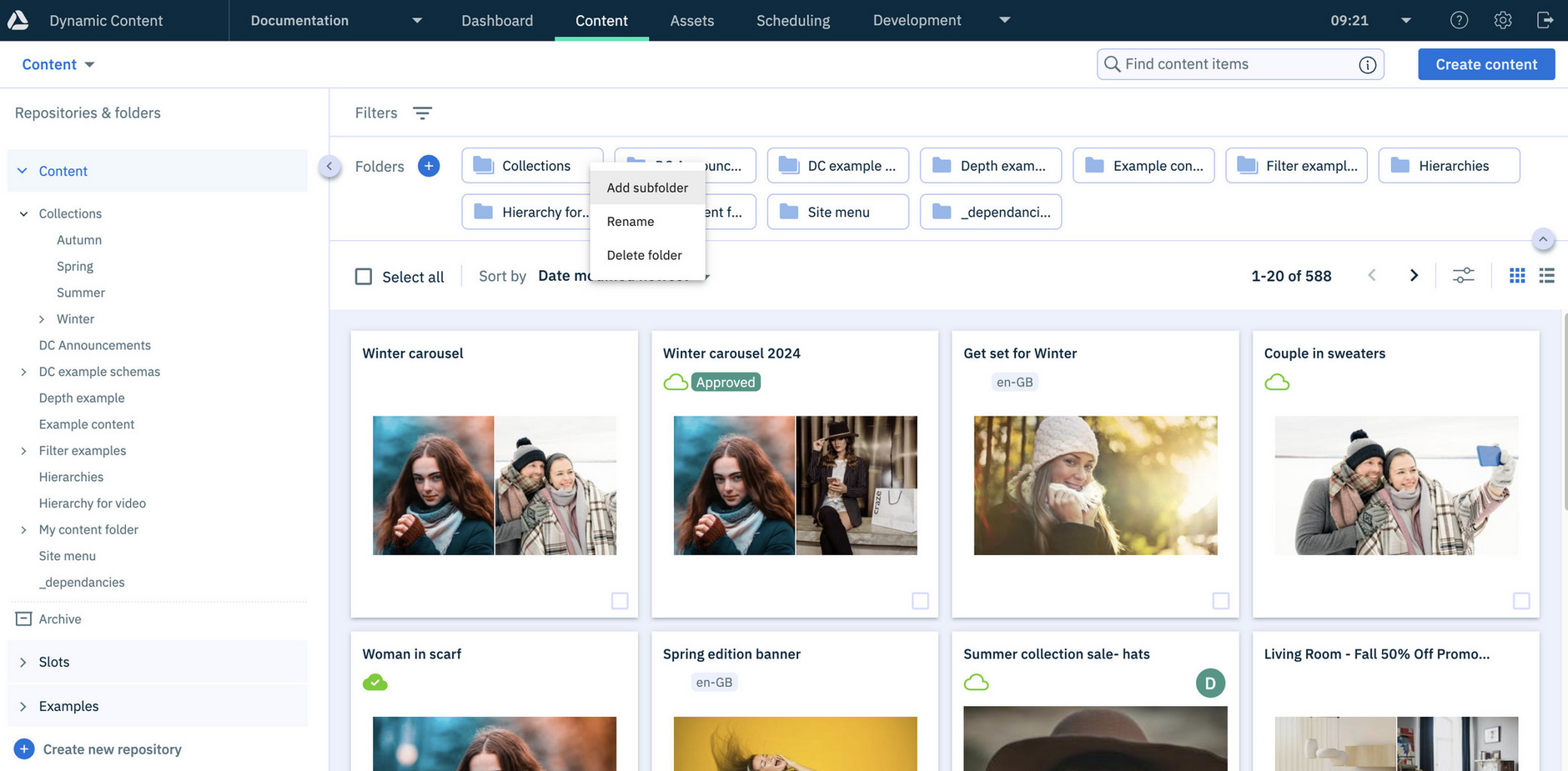Select Archive in the sidebar
The image size is (1568, 771).
tap(60, 619)
